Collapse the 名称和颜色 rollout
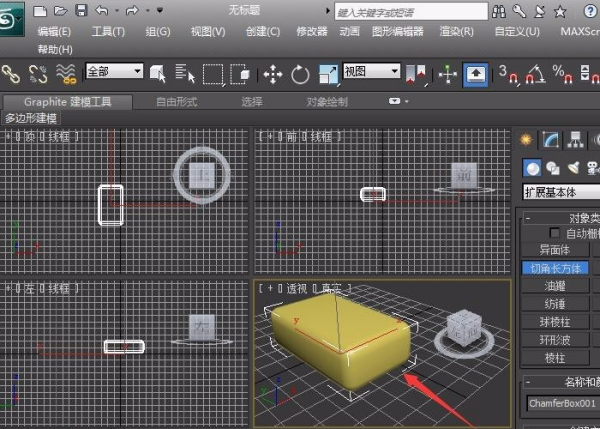Screen dimensions: 600x429 coord(528,382)
